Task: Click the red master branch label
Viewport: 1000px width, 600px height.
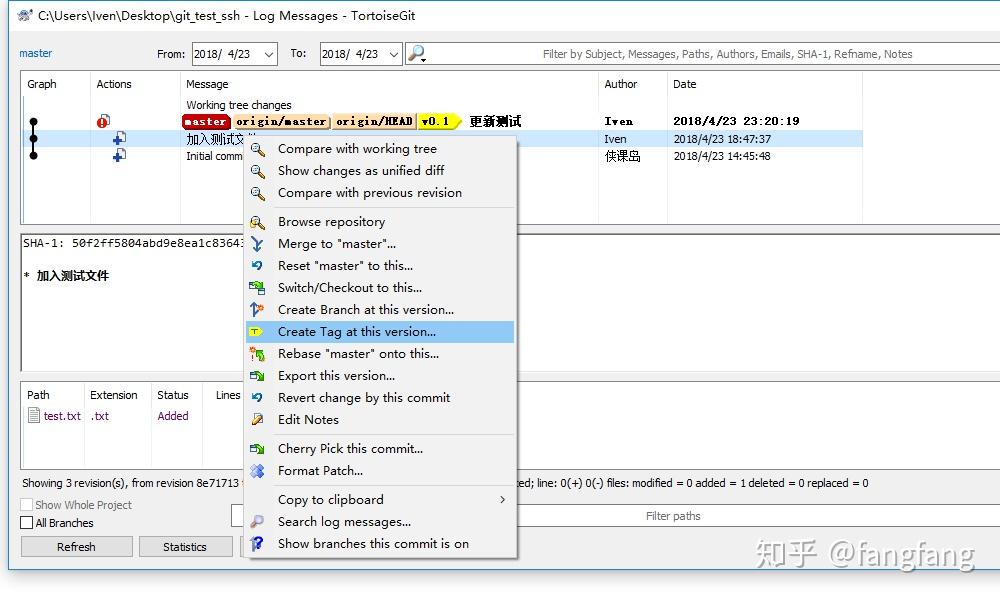Action: 206,121
